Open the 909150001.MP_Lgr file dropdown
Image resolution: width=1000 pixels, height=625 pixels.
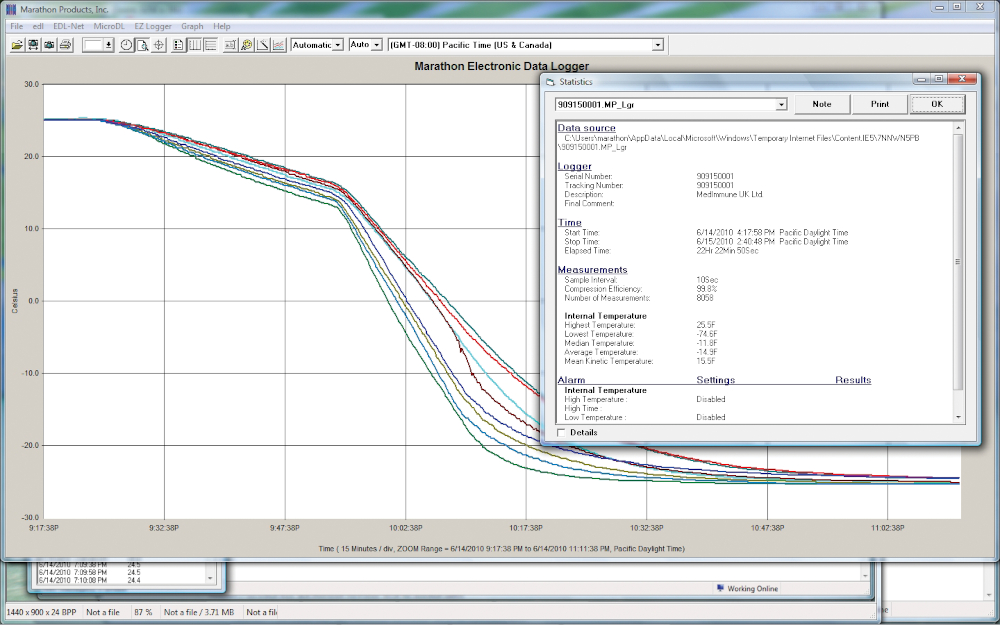[x=781, y=105]
